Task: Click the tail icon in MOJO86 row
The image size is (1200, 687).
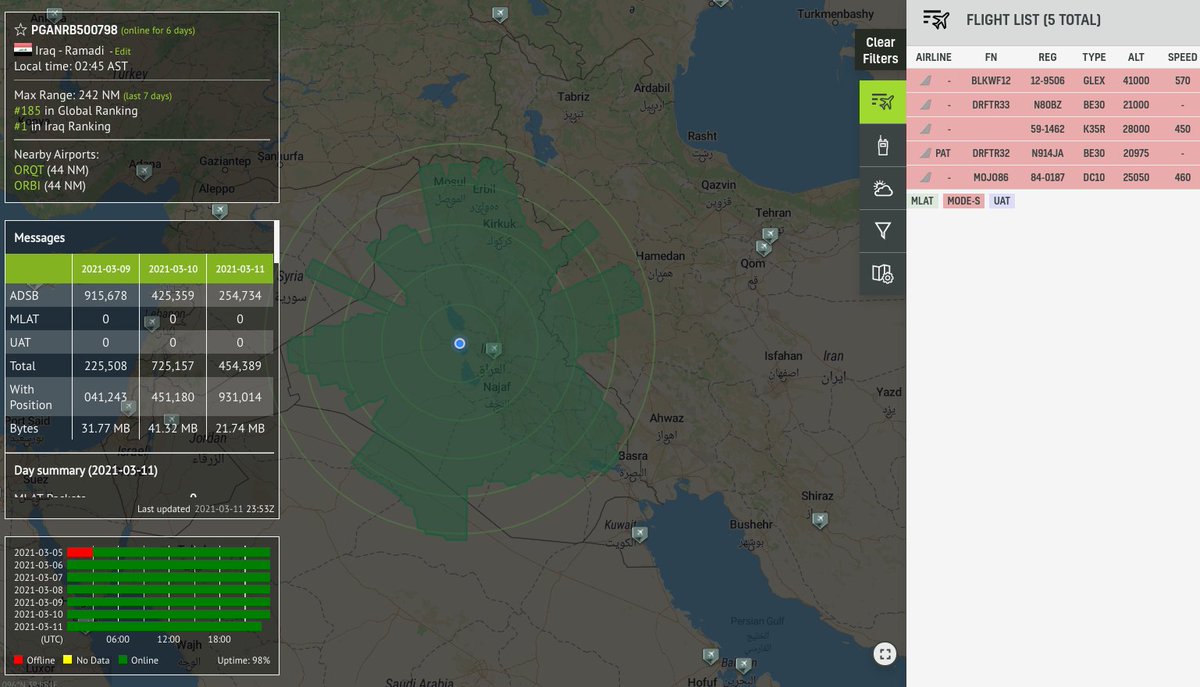Action: tap(925, 178)
